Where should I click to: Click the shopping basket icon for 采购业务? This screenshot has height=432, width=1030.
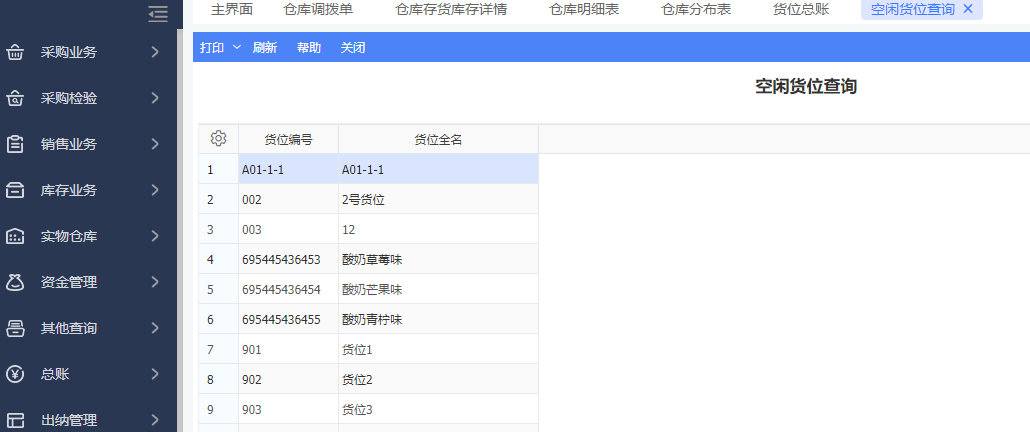(x=15, y=52)
